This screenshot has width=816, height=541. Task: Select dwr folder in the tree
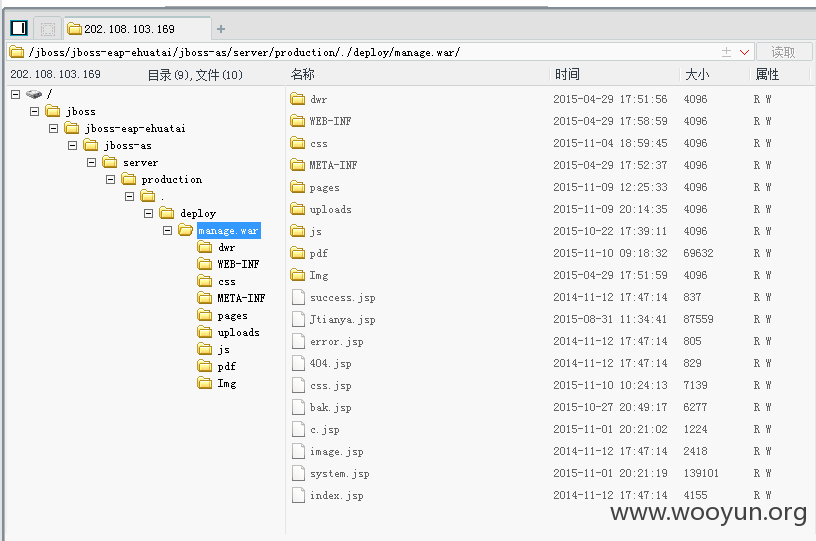[x=226, y=247]
